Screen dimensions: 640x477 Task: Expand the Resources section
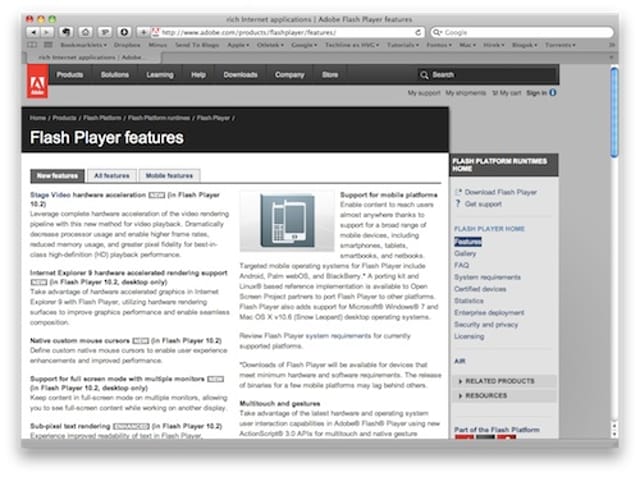504,396
